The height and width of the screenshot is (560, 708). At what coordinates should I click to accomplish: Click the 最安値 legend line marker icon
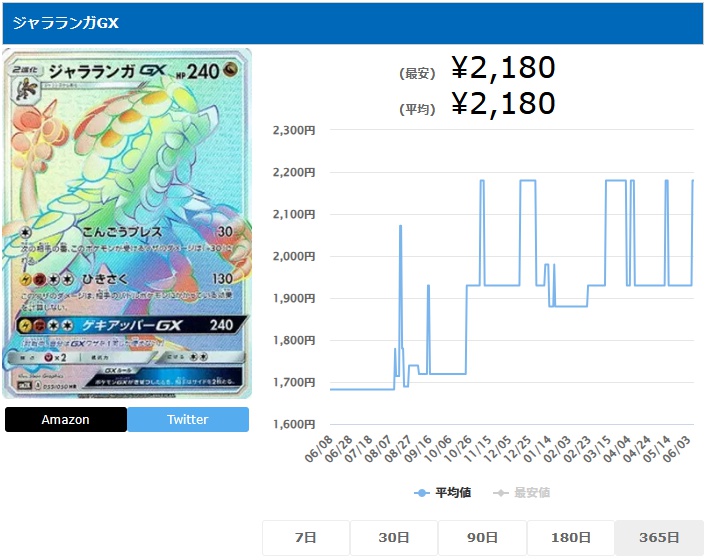(x=501, y=493)
